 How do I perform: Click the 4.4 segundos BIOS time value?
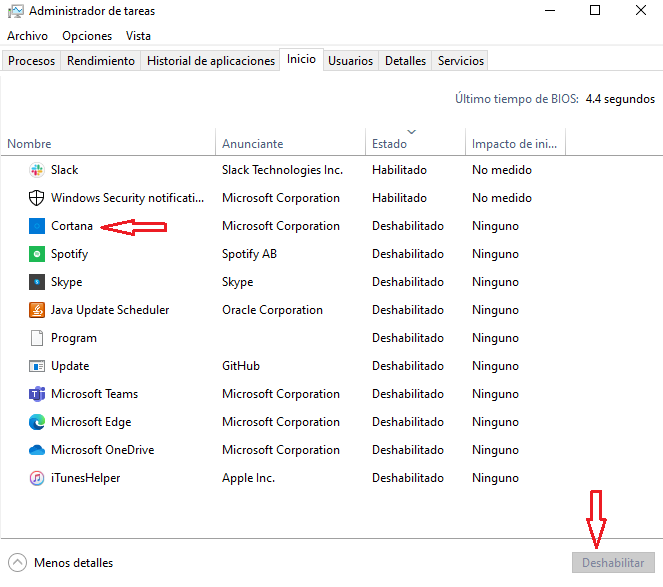[620, 99]
